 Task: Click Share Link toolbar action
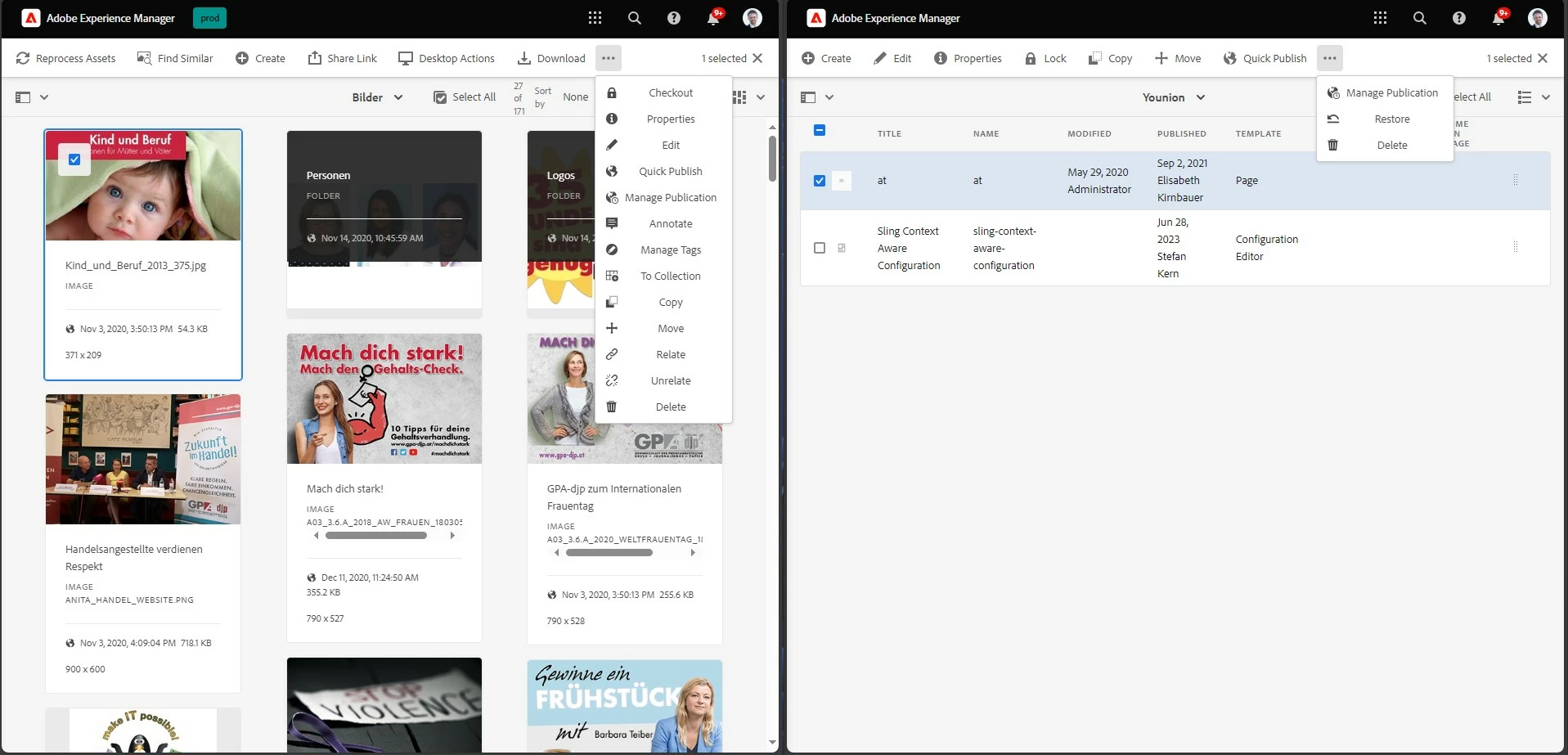(342, 58)
